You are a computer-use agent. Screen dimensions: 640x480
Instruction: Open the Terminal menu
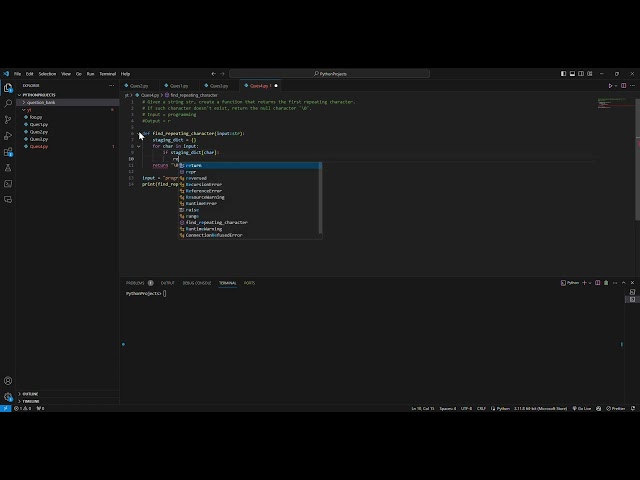tap(108, 74)
